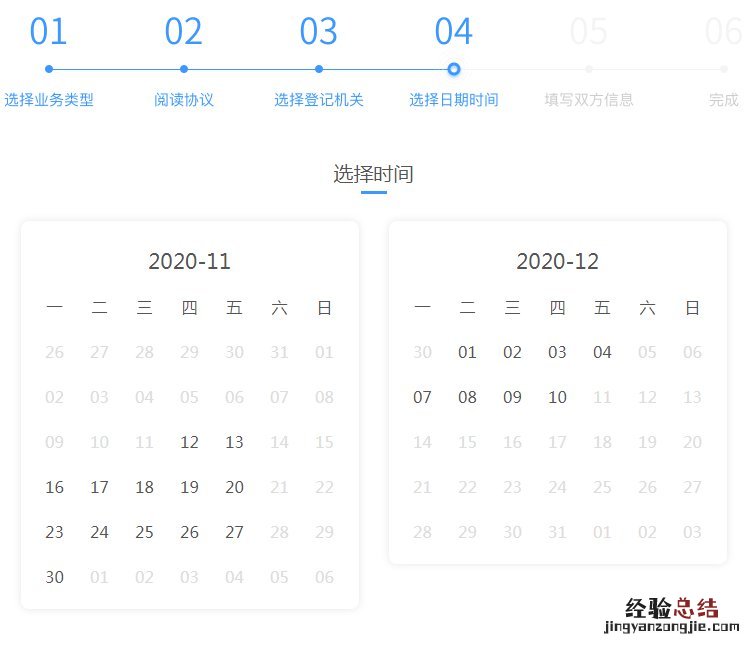The image size is (754, 645).
Task: Pick November 12 in 2020-11 calendar
Action: [189, 442]
